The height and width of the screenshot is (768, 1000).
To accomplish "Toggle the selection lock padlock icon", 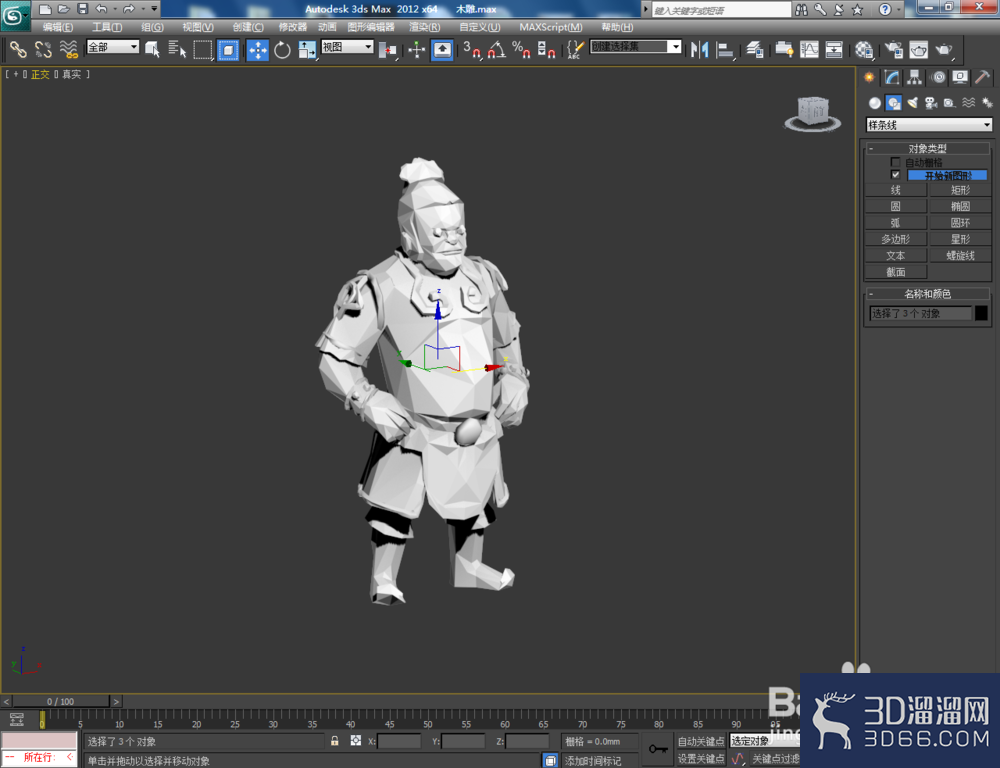I will coord(335,741).
